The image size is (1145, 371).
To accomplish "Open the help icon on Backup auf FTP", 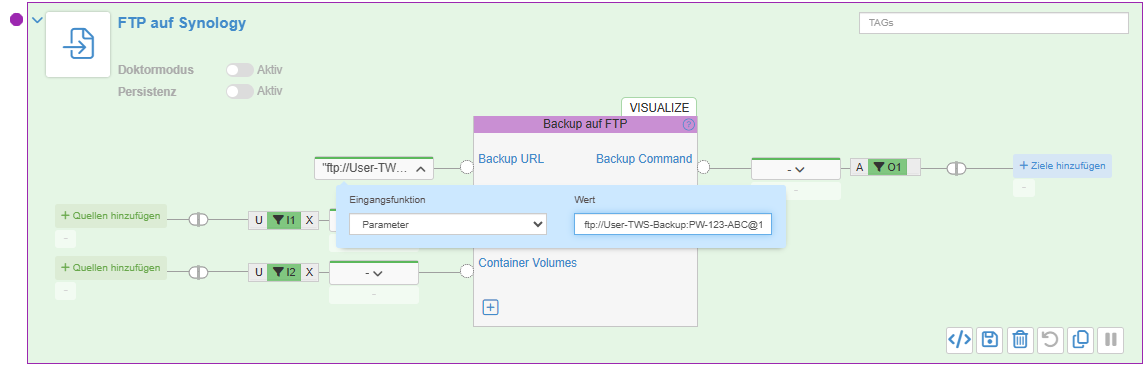I will (x=689, y=125).
